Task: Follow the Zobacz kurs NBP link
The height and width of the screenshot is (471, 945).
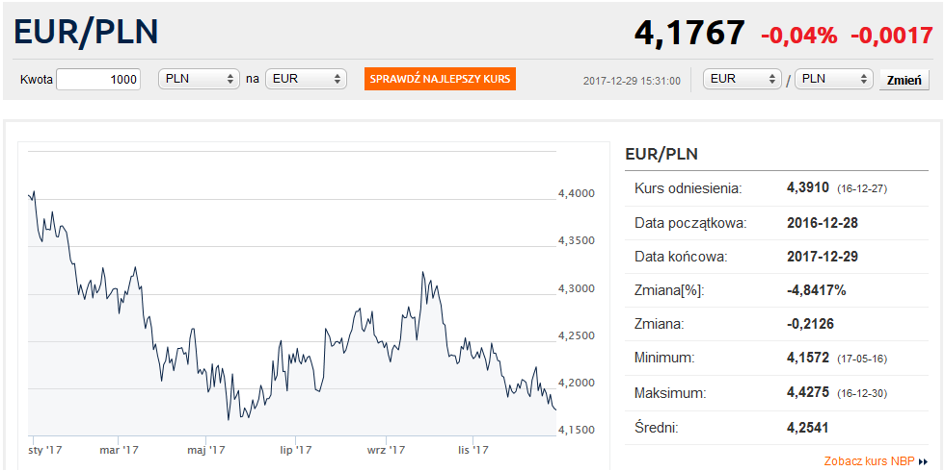Action: [869, 462]
